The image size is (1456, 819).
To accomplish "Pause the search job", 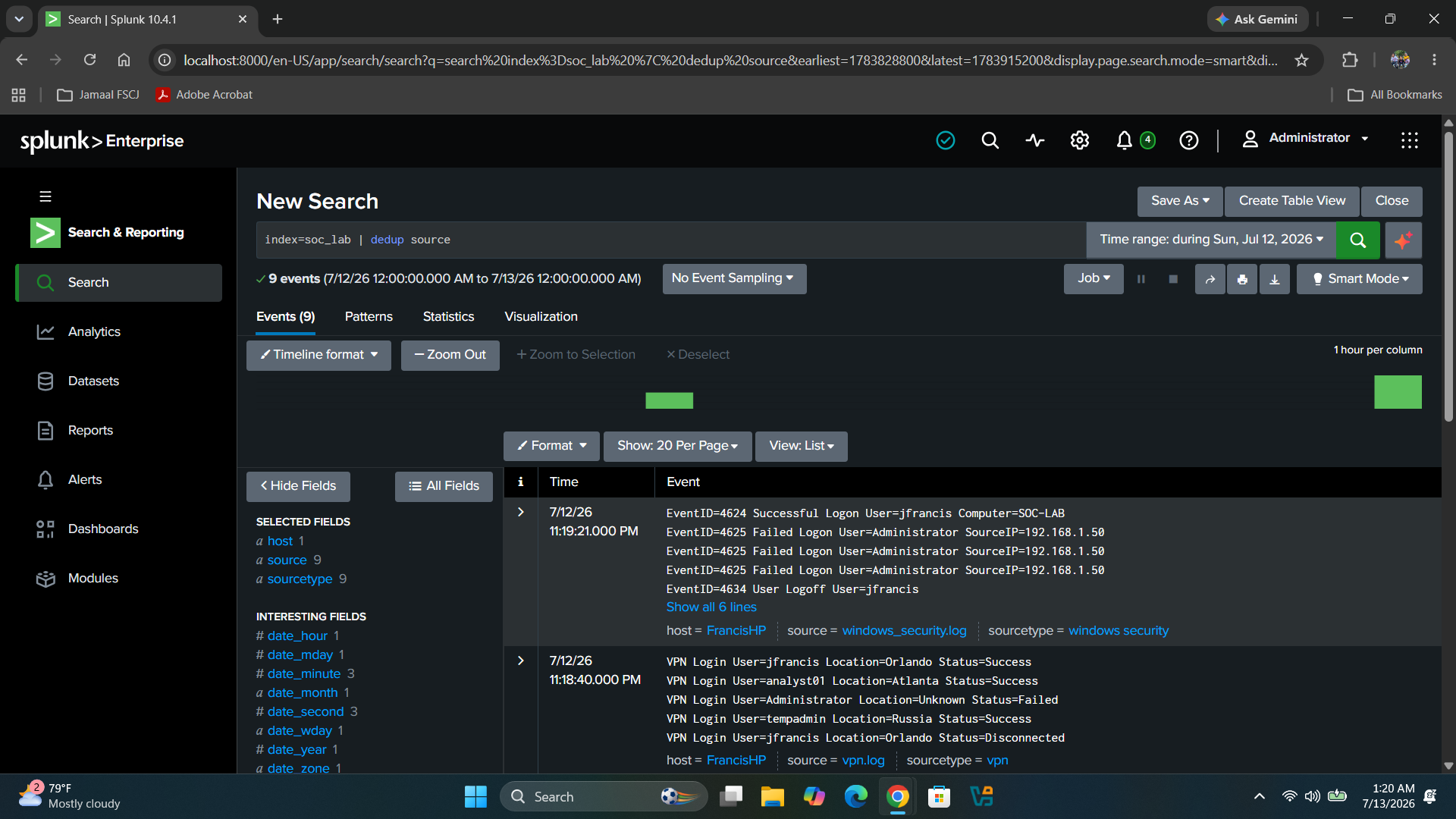I will [x=1141, y=279].
